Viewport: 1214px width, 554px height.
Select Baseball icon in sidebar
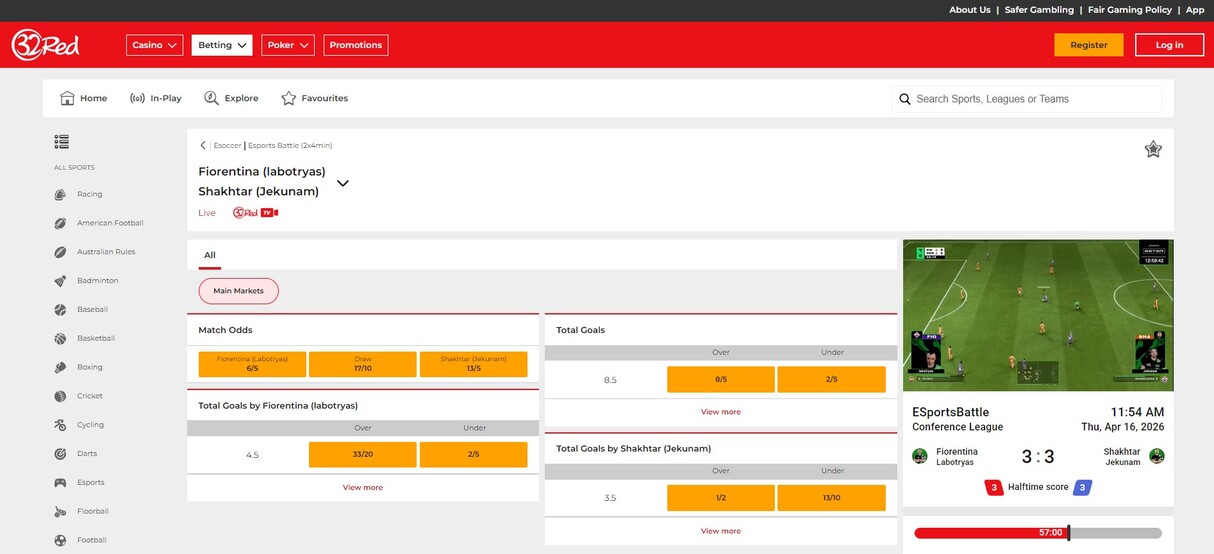60,310
